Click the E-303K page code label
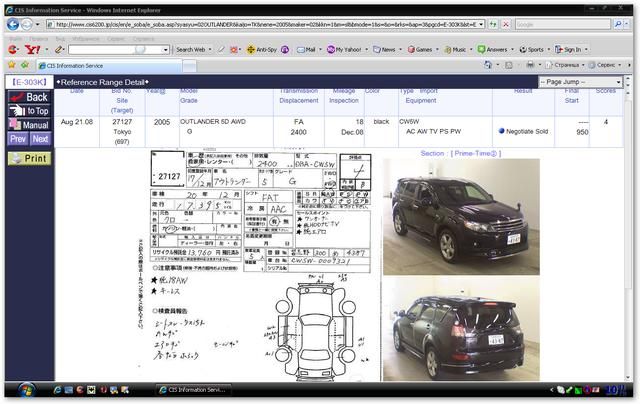 pyautogui.click(x=29, y=82)
